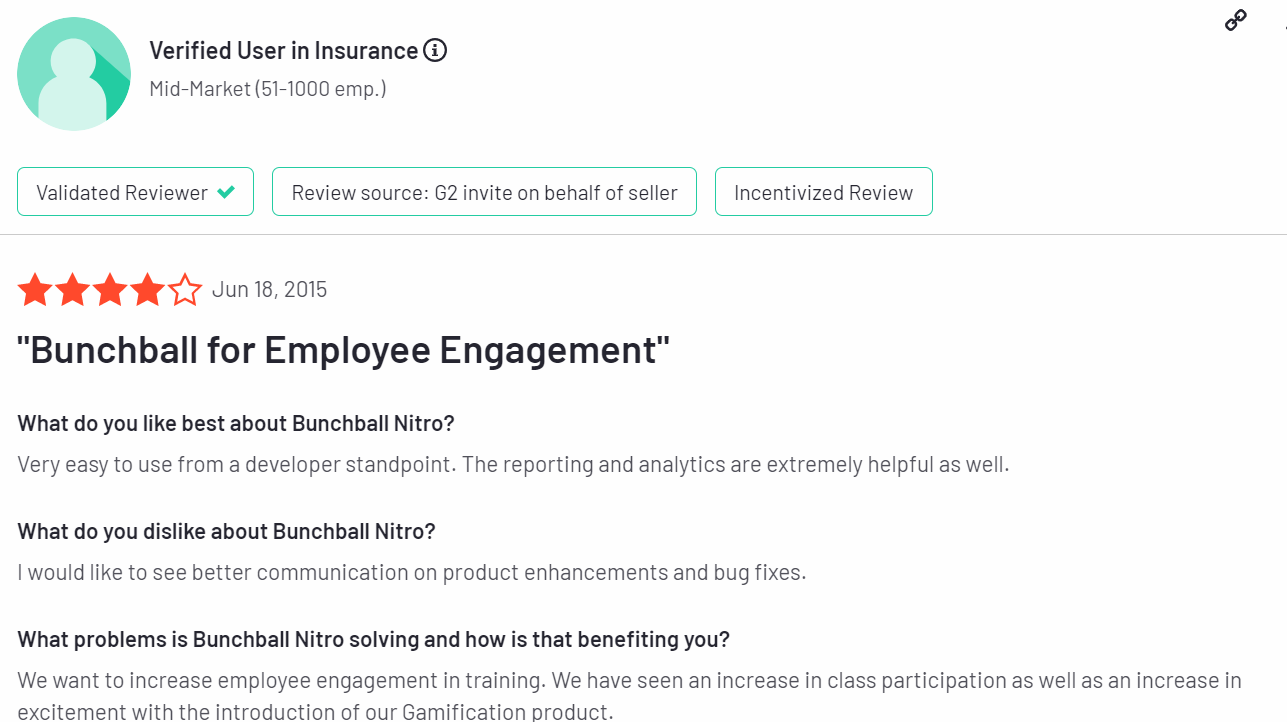Click the info icon beside Verified User

click(435, 50)
